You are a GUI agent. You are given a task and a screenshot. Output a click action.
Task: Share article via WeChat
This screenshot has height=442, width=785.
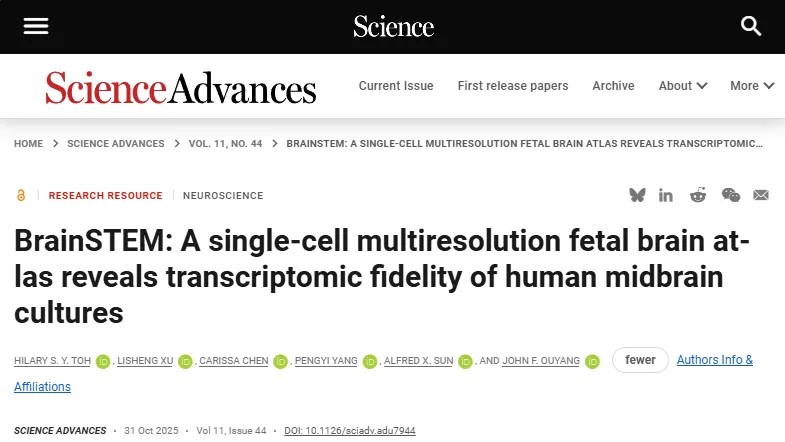pyautogui.click(x=731, y=195)
